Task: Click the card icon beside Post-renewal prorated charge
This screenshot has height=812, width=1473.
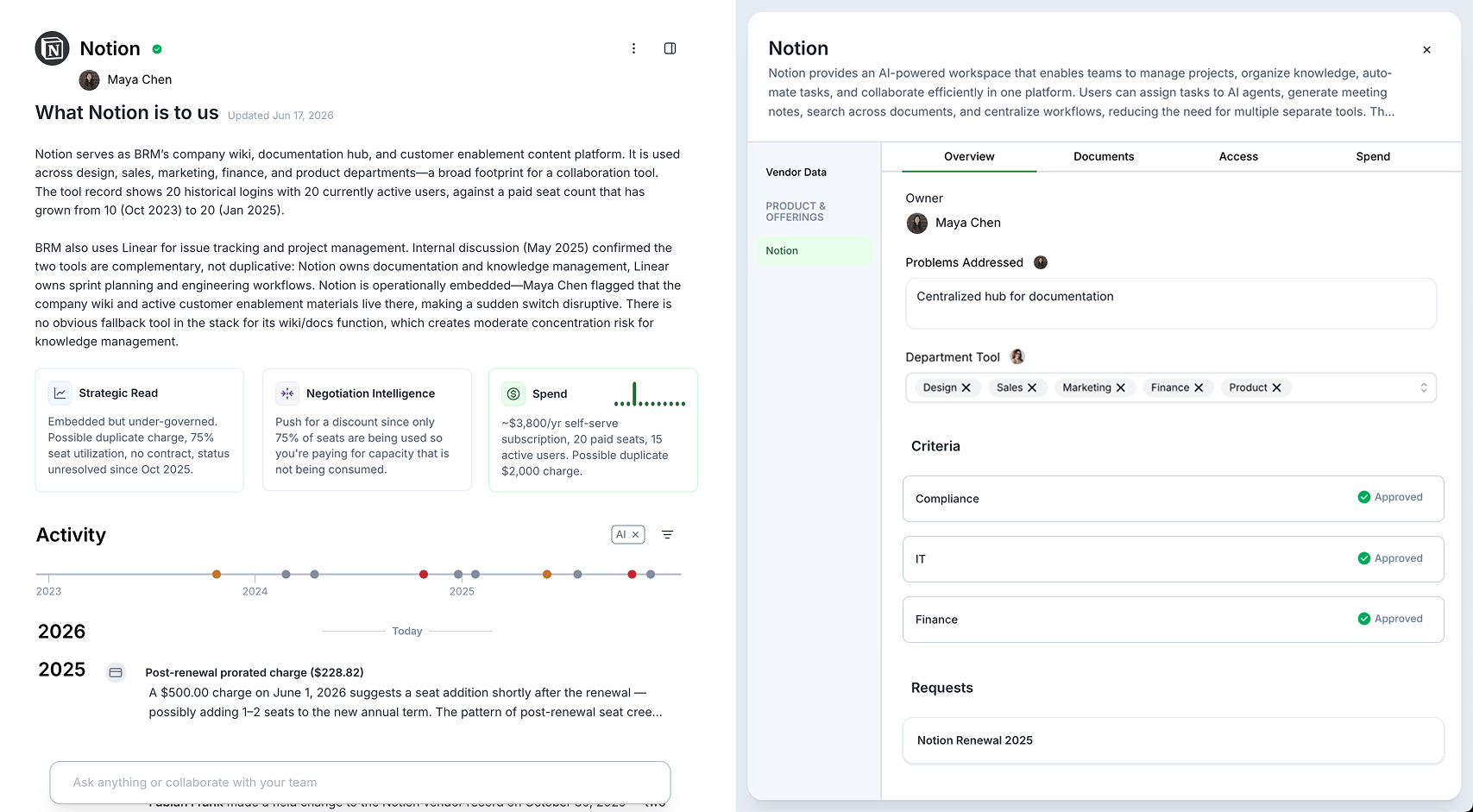Action: (116, 672)
